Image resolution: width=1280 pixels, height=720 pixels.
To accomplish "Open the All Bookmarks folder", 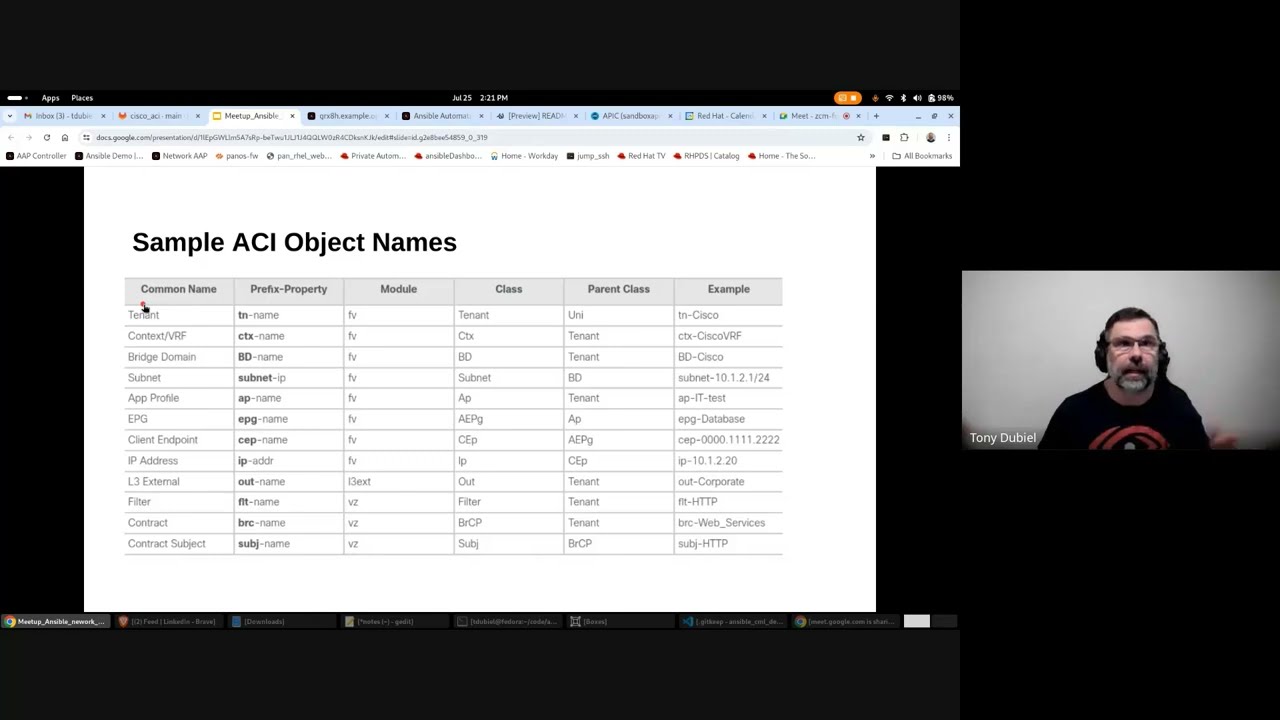I will pos(922,156).
